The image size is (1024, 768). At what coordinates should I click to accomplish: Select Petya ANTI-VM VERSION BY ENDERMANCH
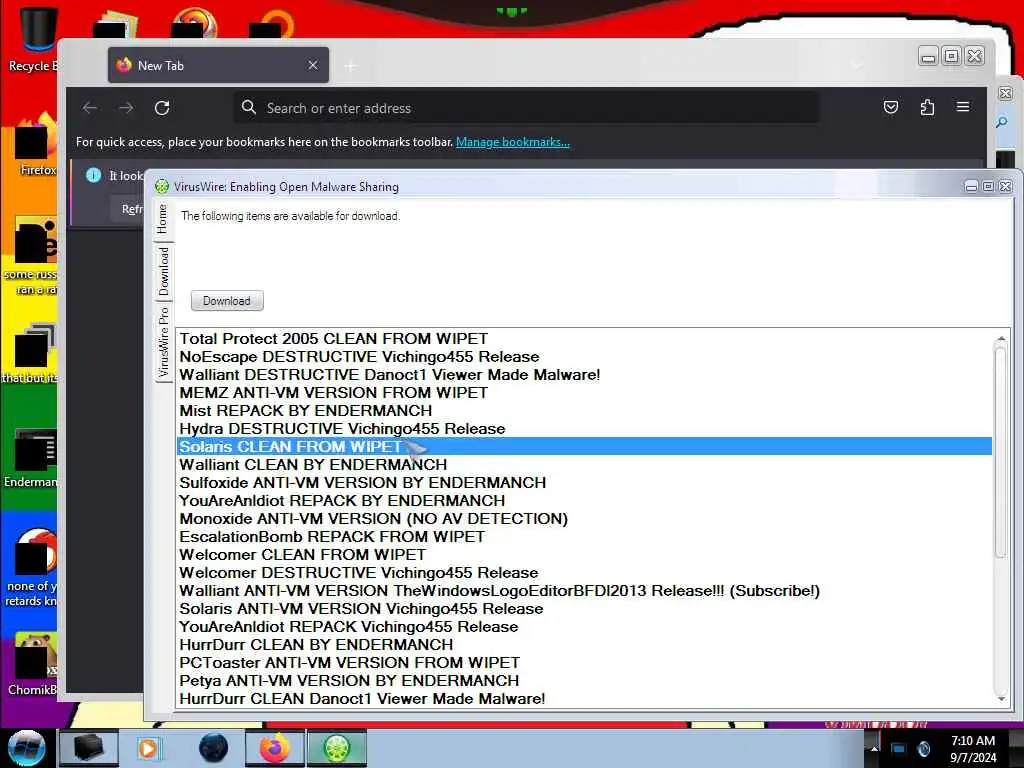tap(584, 680)
